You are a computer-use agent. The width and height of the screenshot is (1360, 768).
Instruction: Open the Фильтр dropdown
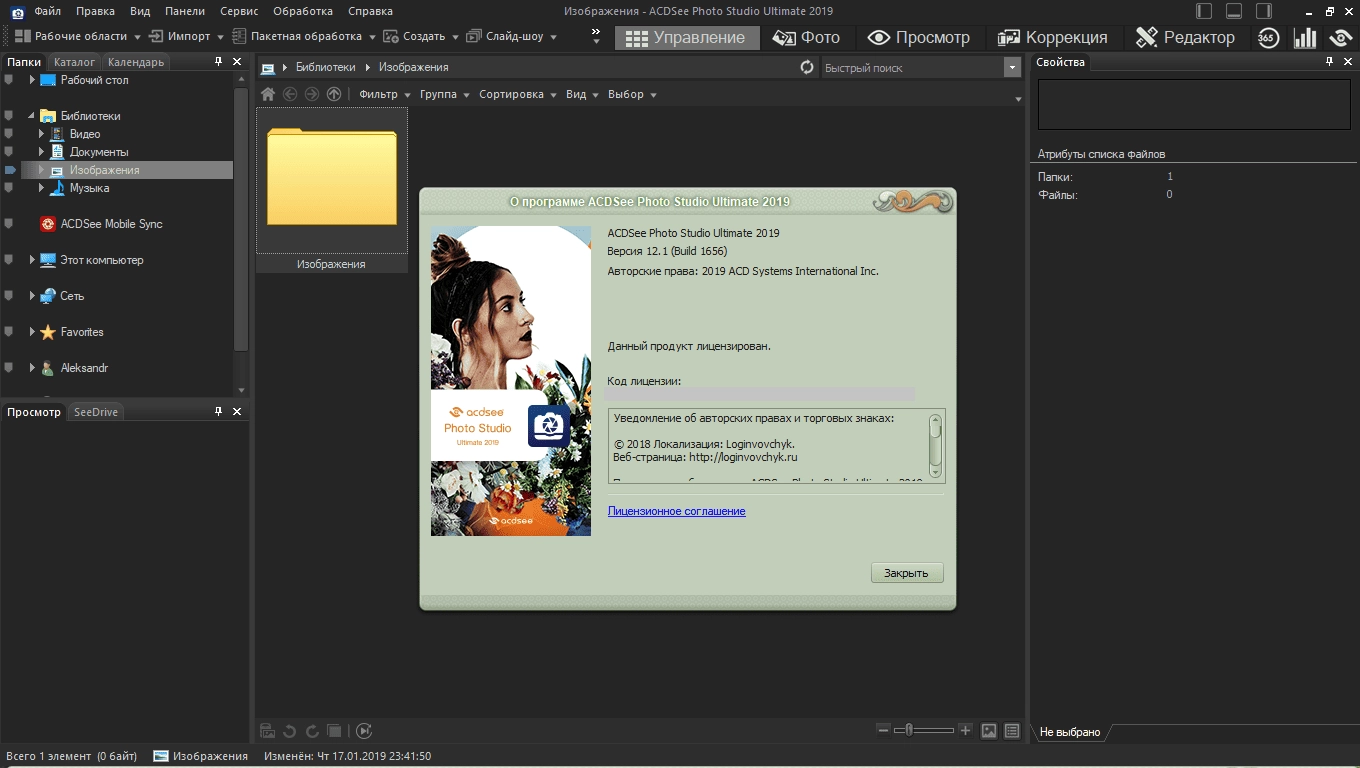click(384, 94)
